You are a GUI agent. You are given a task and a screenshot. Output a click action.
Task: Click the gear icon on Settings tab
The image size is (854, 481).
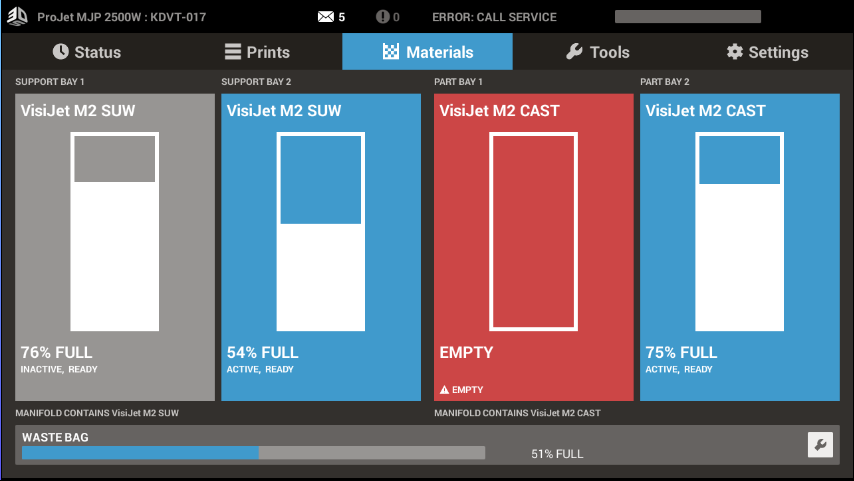(735, 52)
